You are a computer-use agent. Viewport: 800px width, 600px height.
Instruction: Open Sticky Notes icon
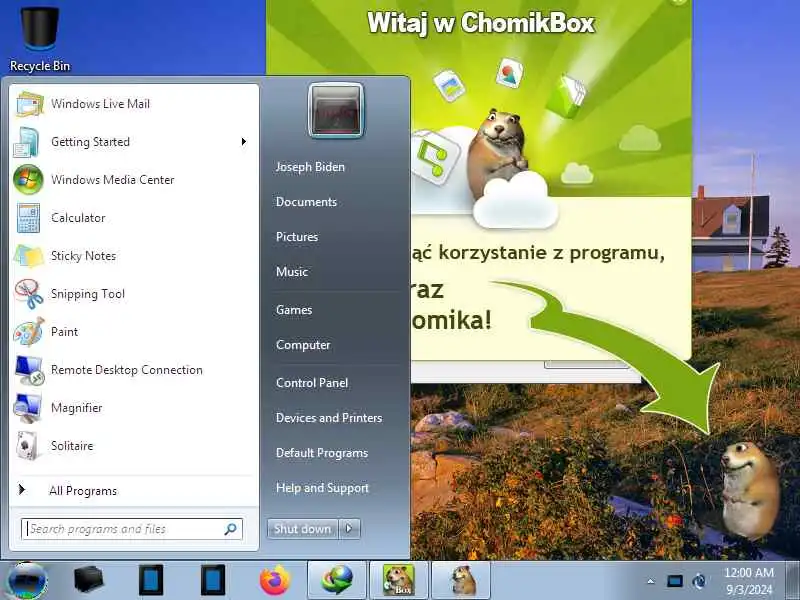coord(29,256)
